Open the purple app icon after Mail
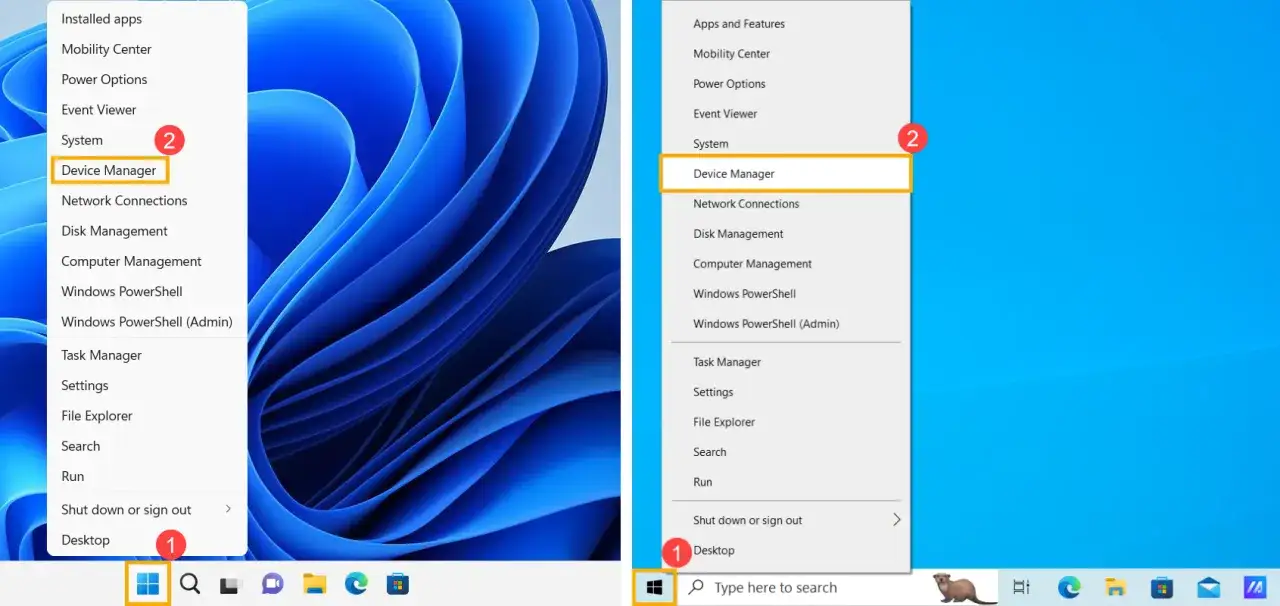1280x606 pixels. [1255, 587]
